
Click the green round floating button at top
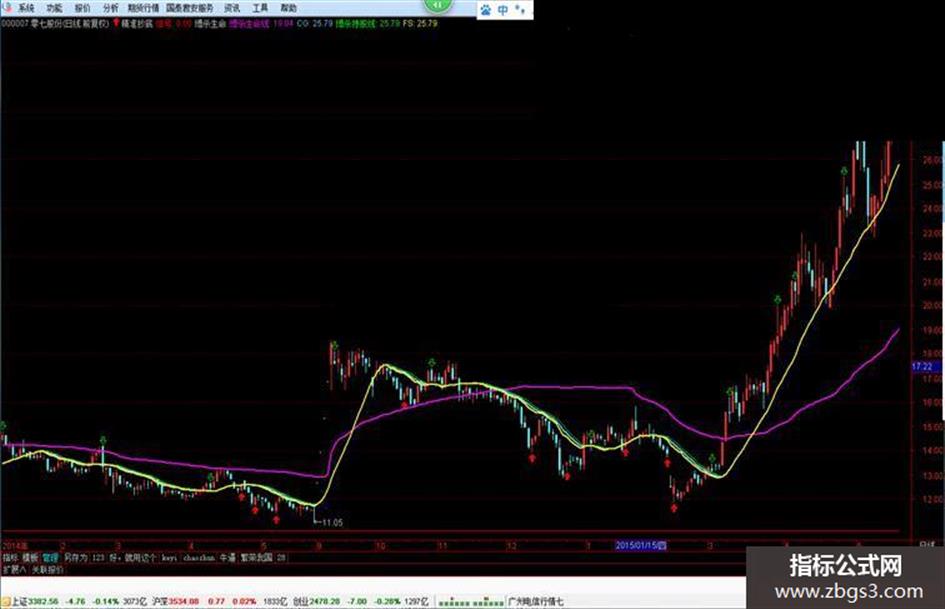439,5
